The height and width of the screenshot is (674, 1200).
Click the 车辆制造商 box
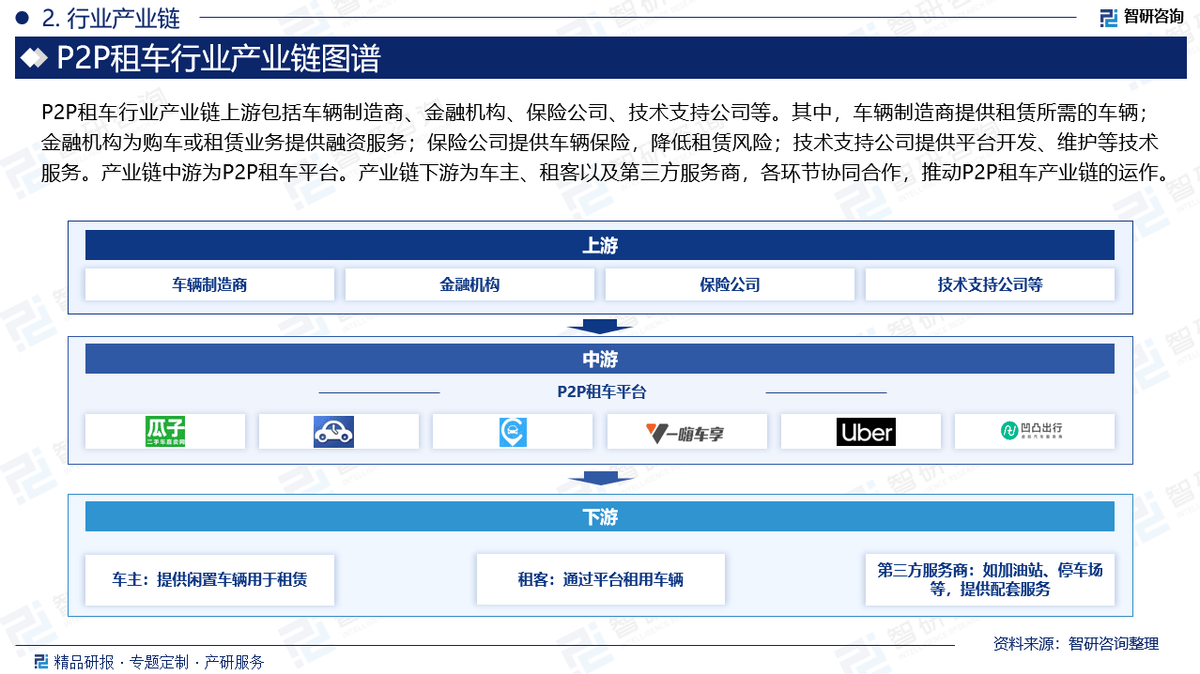tap(210, 285)
